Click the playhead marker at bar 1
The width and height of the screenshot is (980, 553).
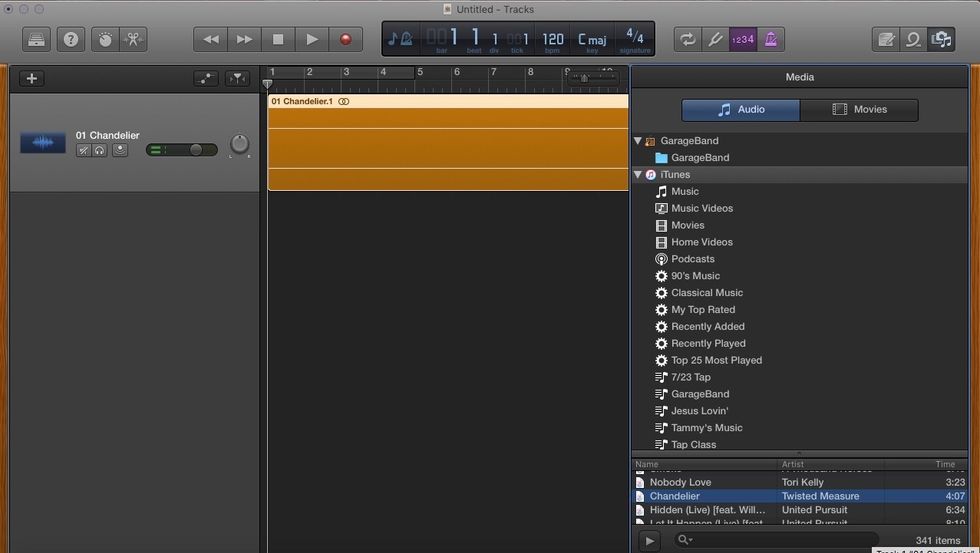(x=268, y=84)
